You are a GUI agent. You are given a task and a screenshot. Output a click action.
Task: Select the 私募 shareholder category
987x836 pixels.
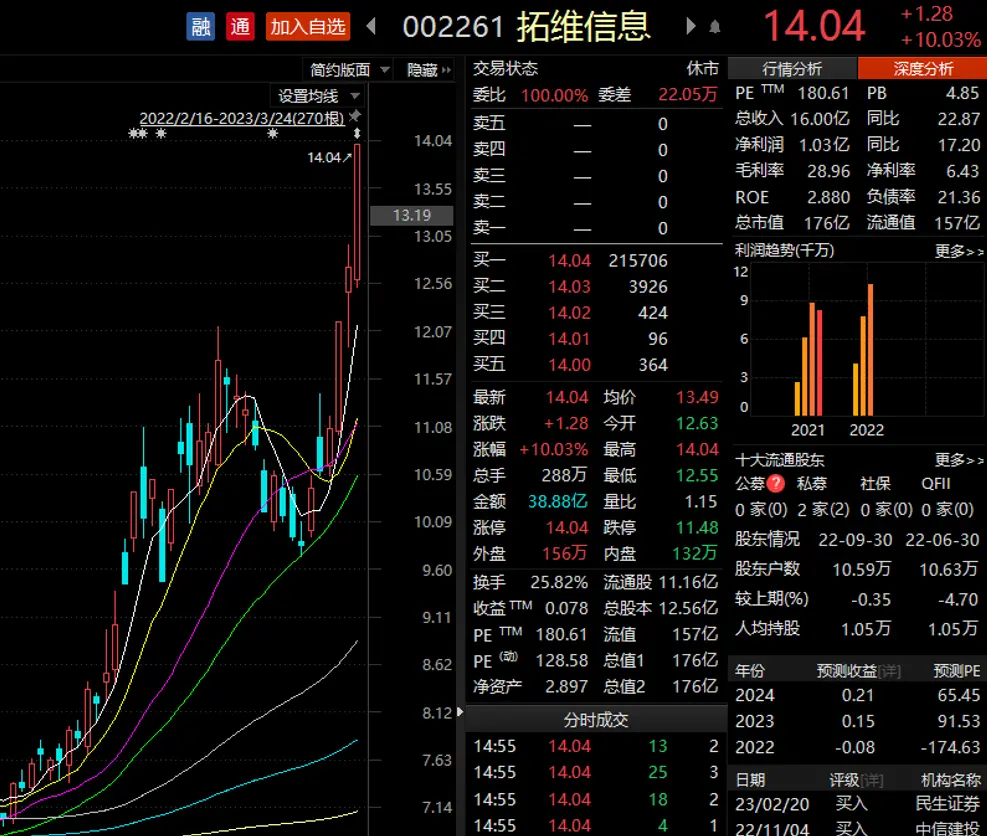811,483
